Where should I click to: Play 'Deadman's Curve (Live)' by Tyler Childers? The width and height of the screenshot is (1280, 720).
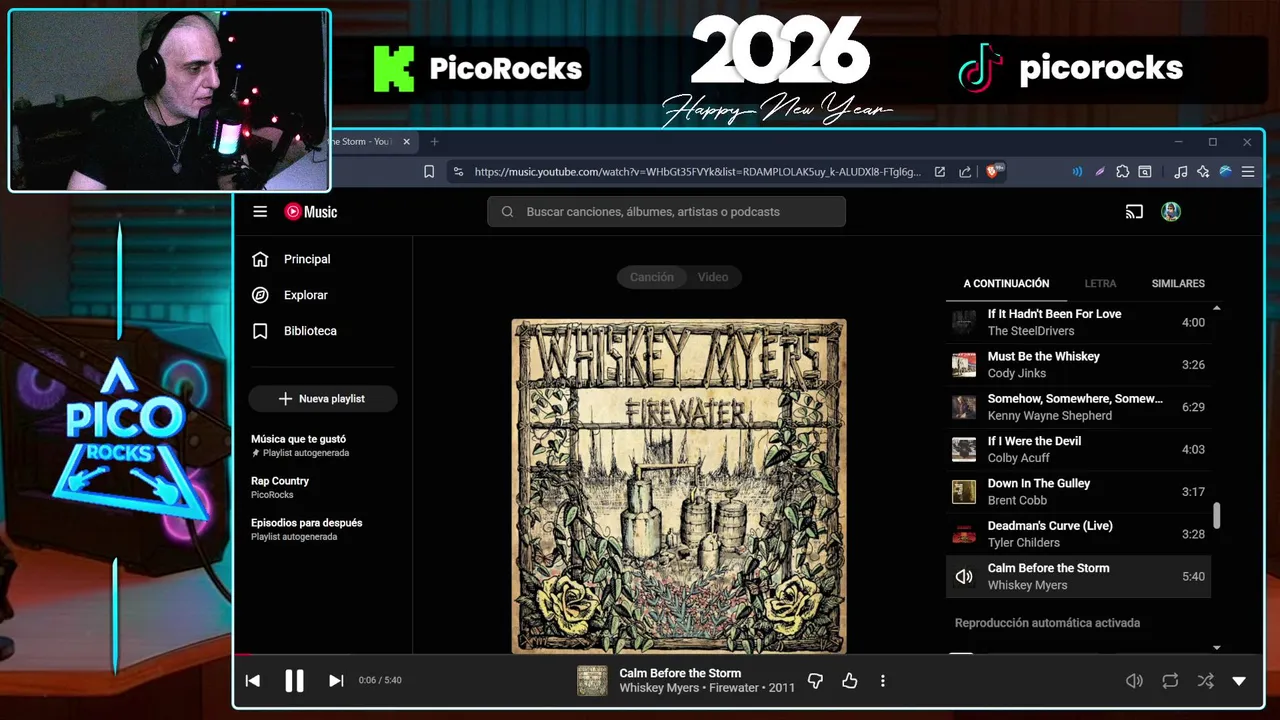1078,534
